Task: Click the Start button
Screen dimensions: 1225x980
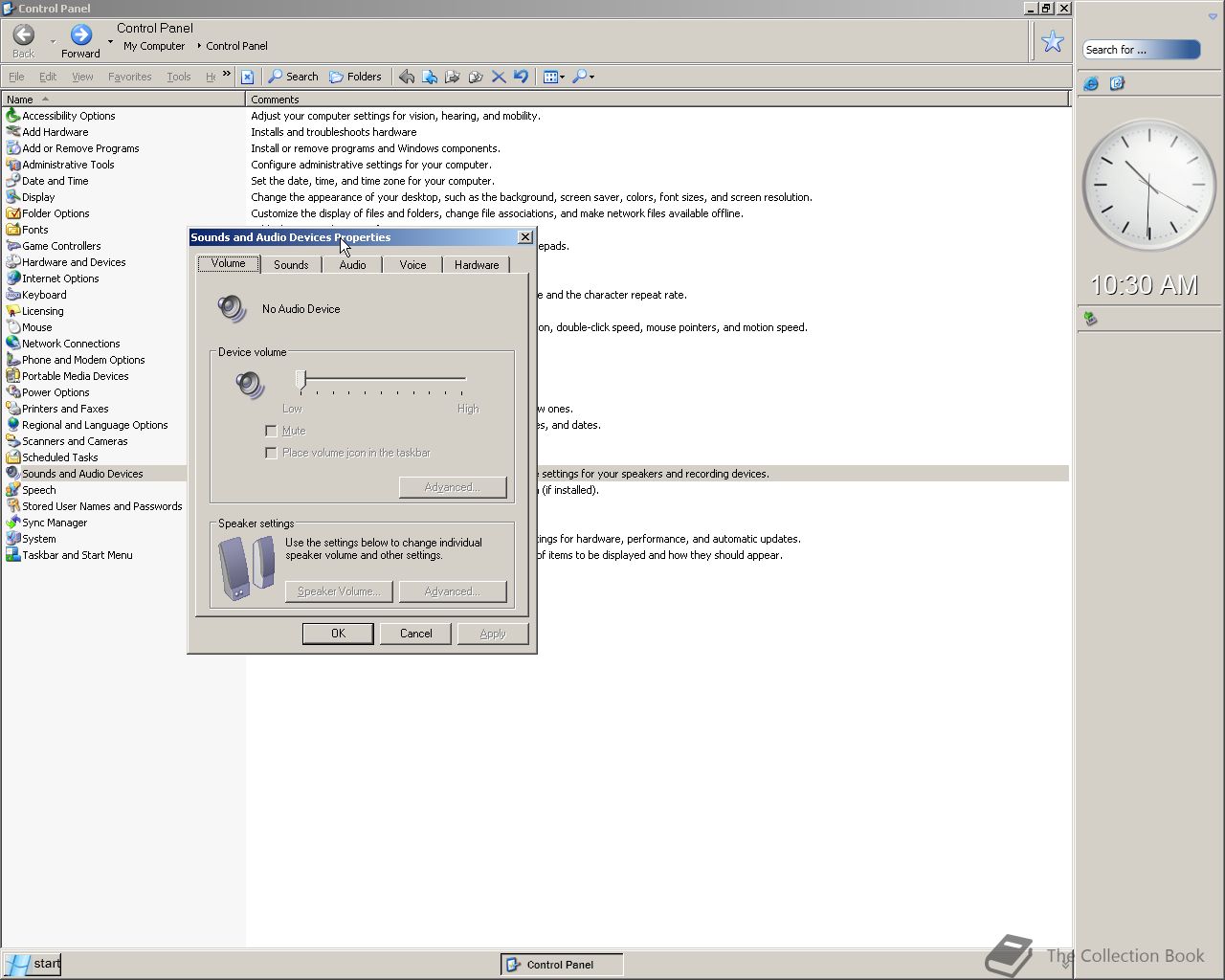Action: pyautogui.click(x=33, y=964)
